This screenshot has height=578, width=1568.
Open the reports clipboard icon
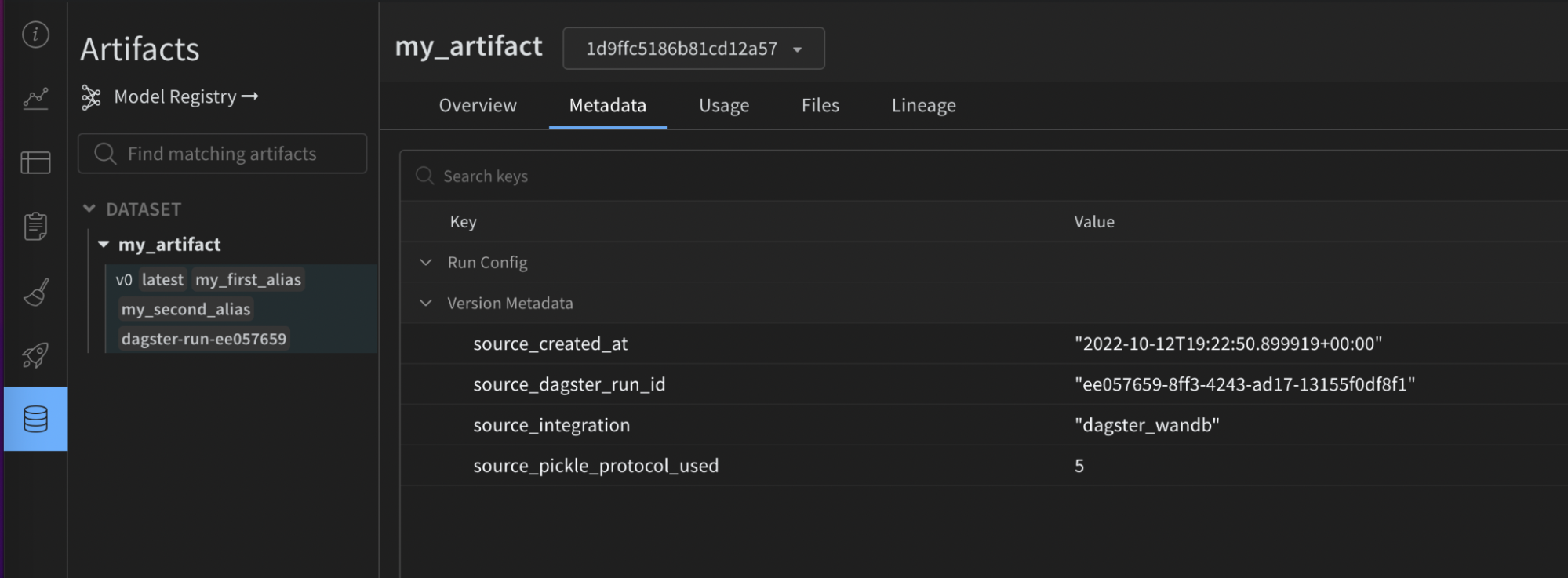(x=35, y=226)
